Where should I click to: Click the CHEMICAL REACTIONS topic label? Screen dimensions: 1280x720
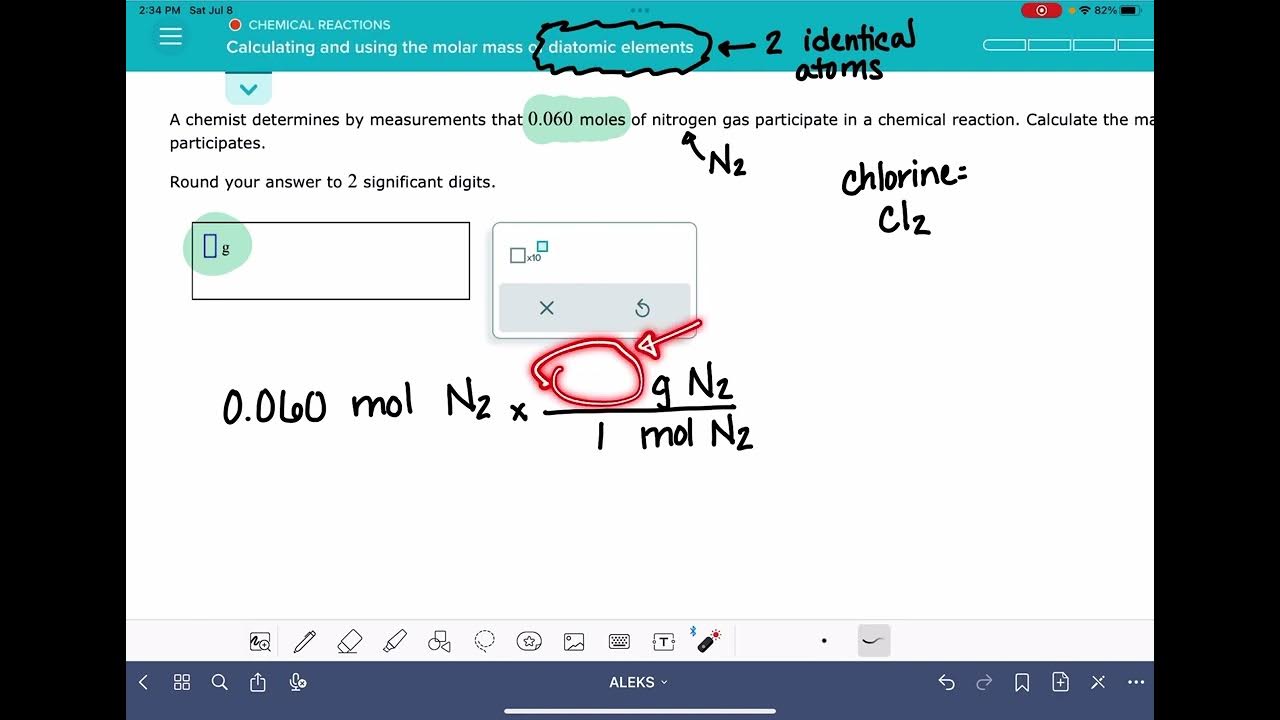(319, 25)
